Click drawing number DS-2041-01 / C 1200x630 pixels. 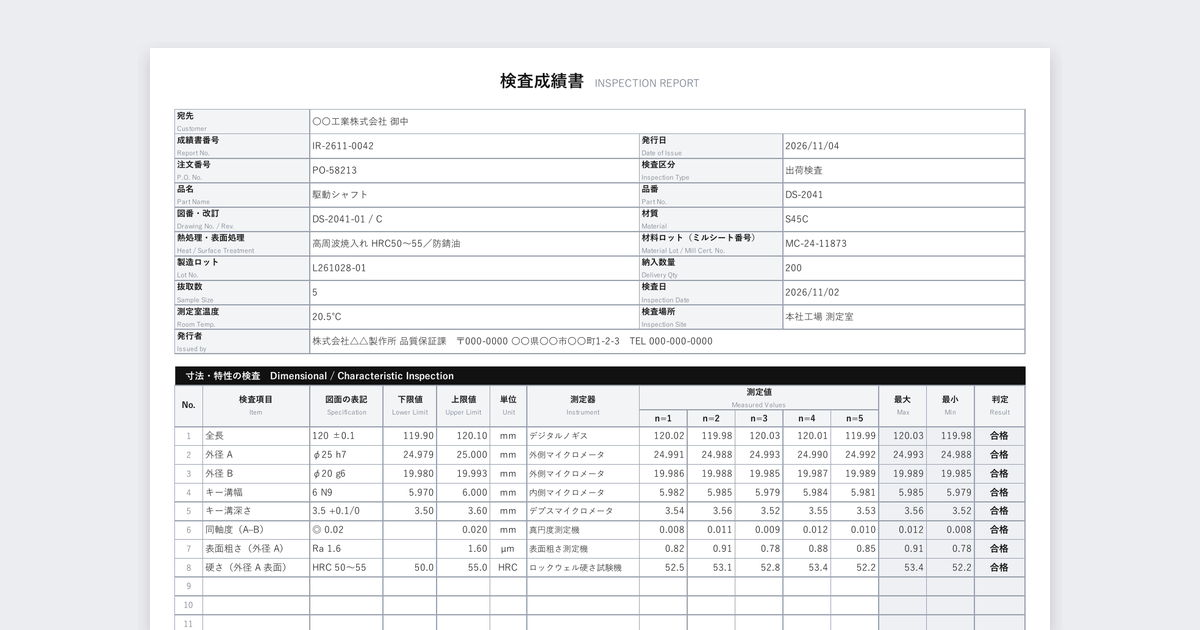pyautogui.click(x=347, y=219)
